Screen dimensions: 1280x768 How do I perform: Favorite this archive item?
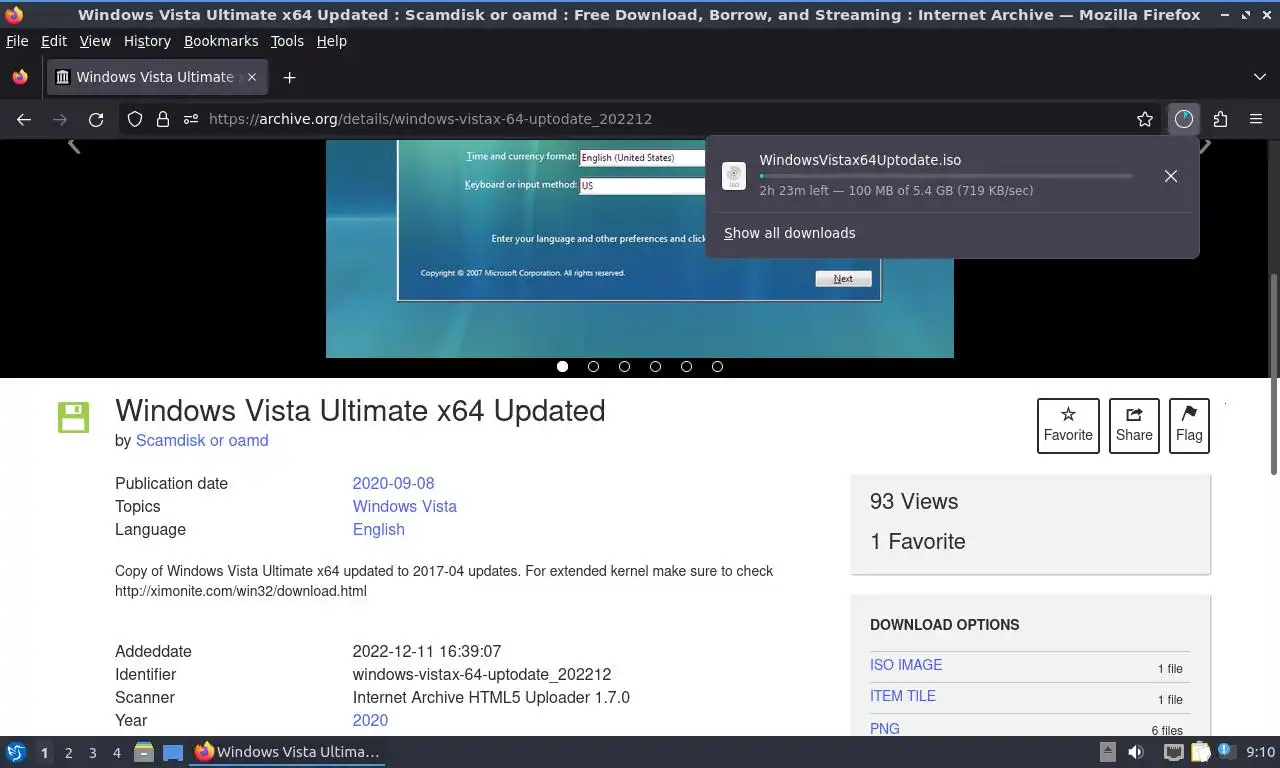tap(1068, 425)
